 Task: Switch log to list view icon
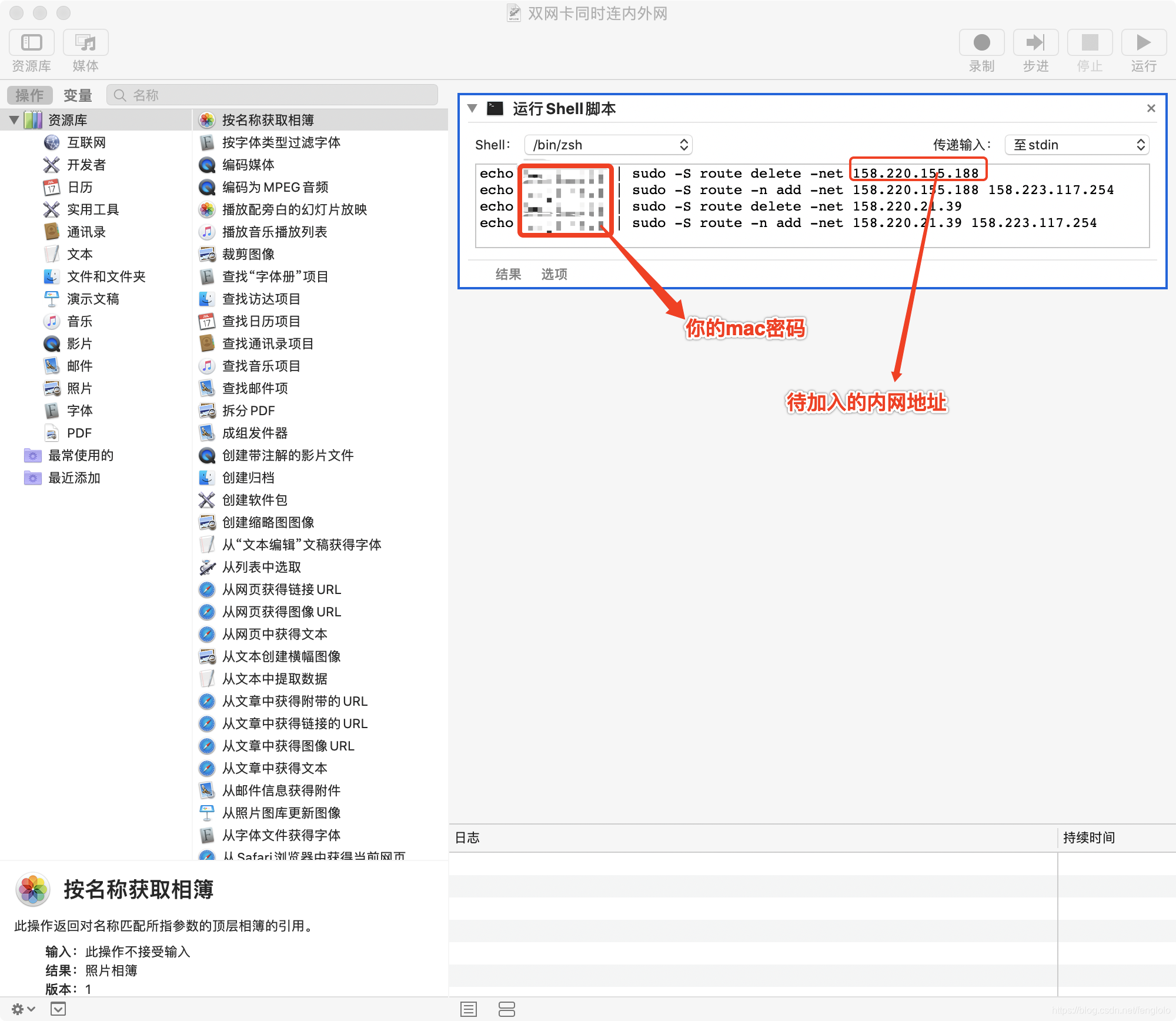[x=469, y=1009]
